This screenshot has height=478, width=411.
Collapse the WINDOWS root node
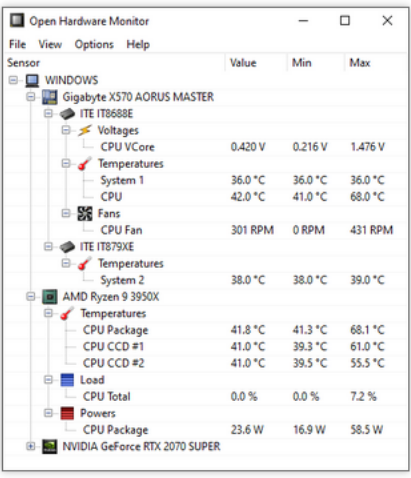13,80
